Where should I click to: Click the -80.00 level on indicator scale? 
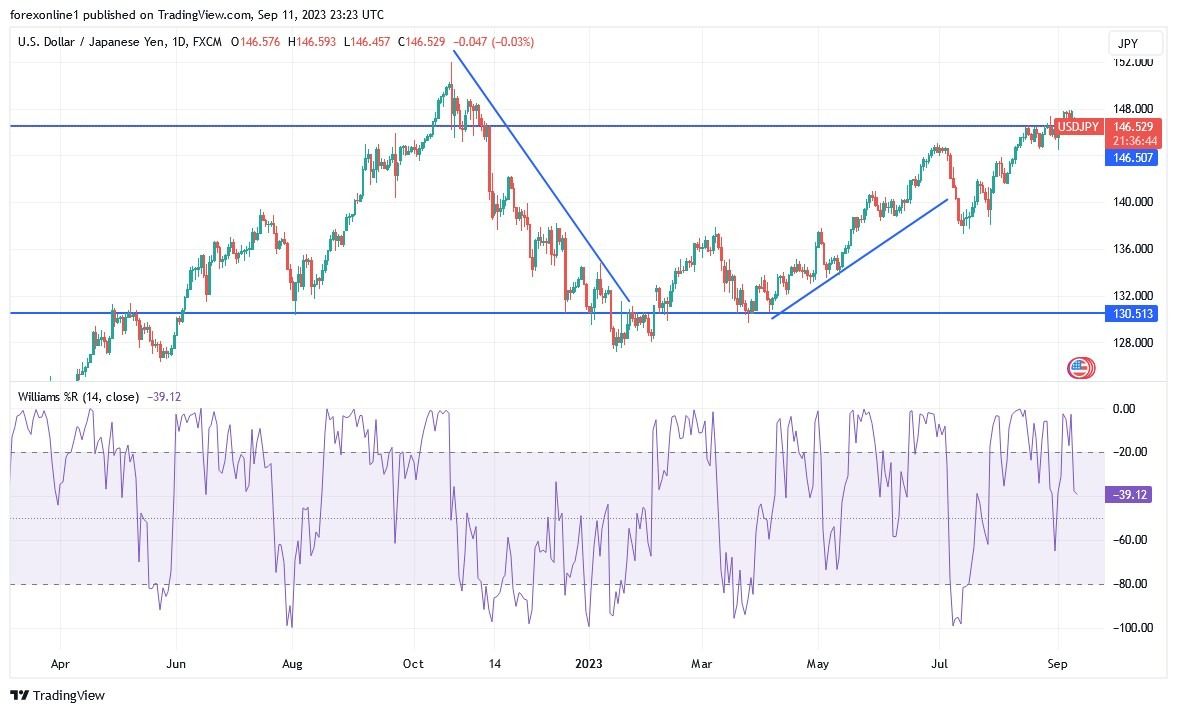[x=1130, y=584]
